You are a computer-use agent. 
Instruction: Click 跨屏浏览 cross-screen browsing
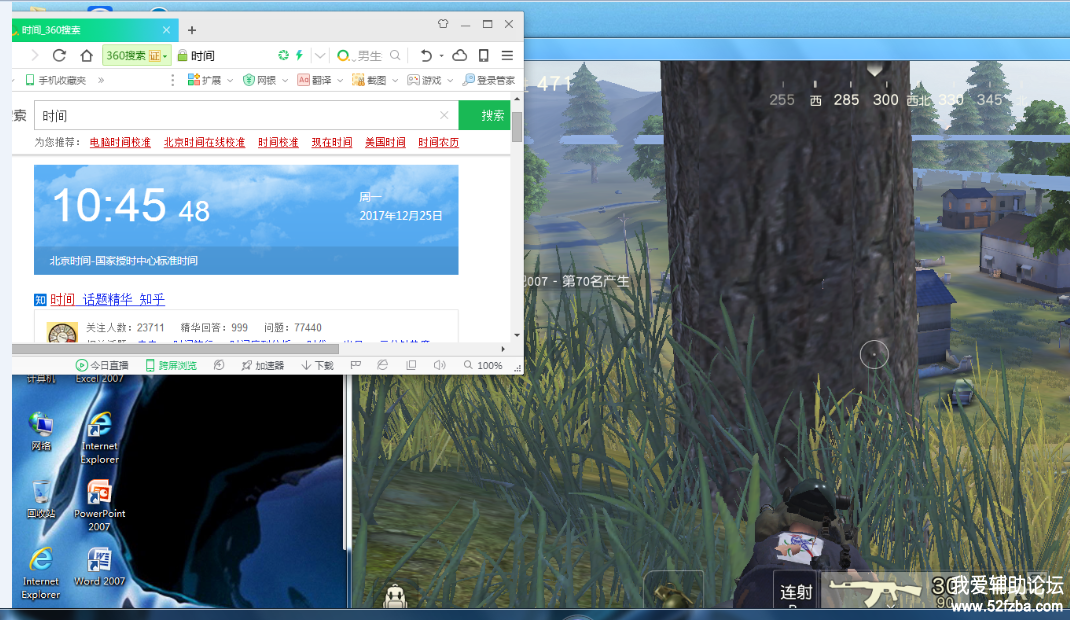(171, 366)
